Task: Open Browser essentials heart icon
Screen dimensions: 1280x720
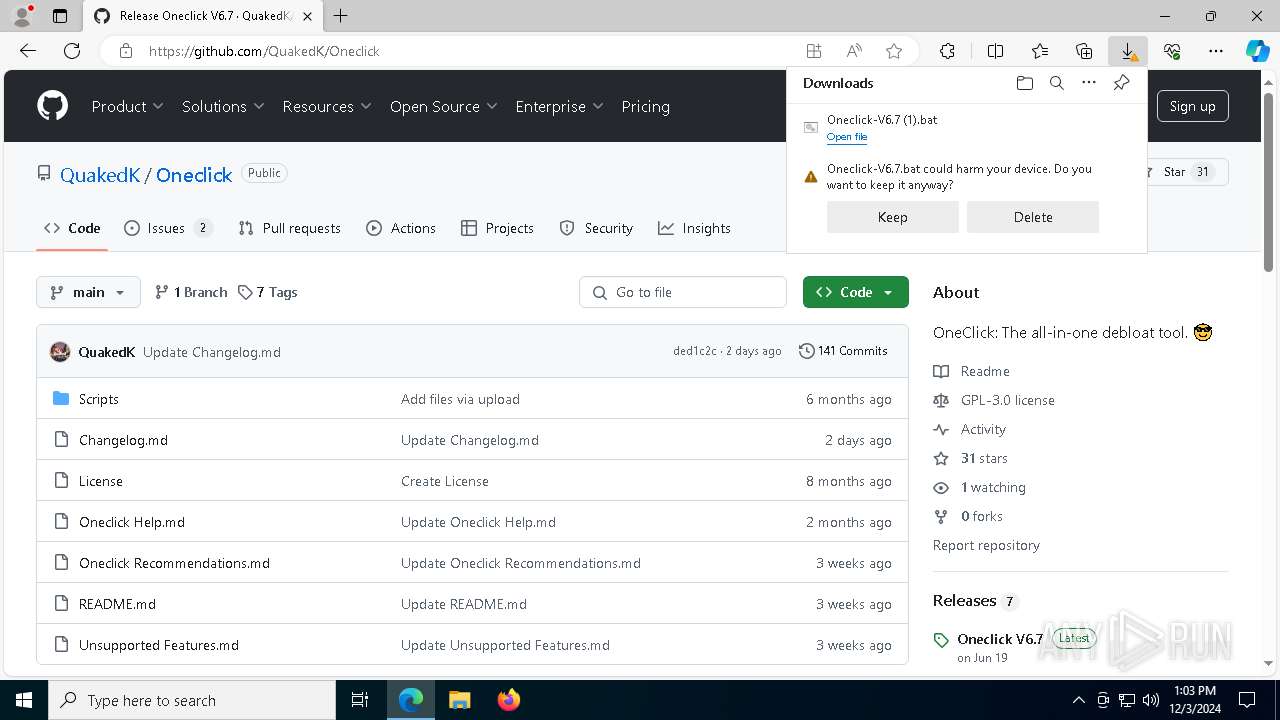Action: 1172,51
